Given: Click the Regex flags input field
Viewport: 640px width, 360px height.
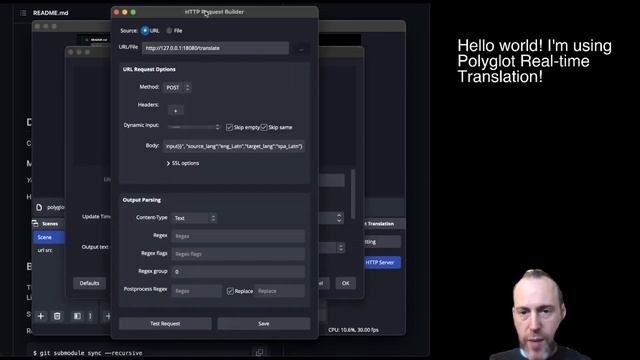Looking at the screenshot, I should pos(238,254).
